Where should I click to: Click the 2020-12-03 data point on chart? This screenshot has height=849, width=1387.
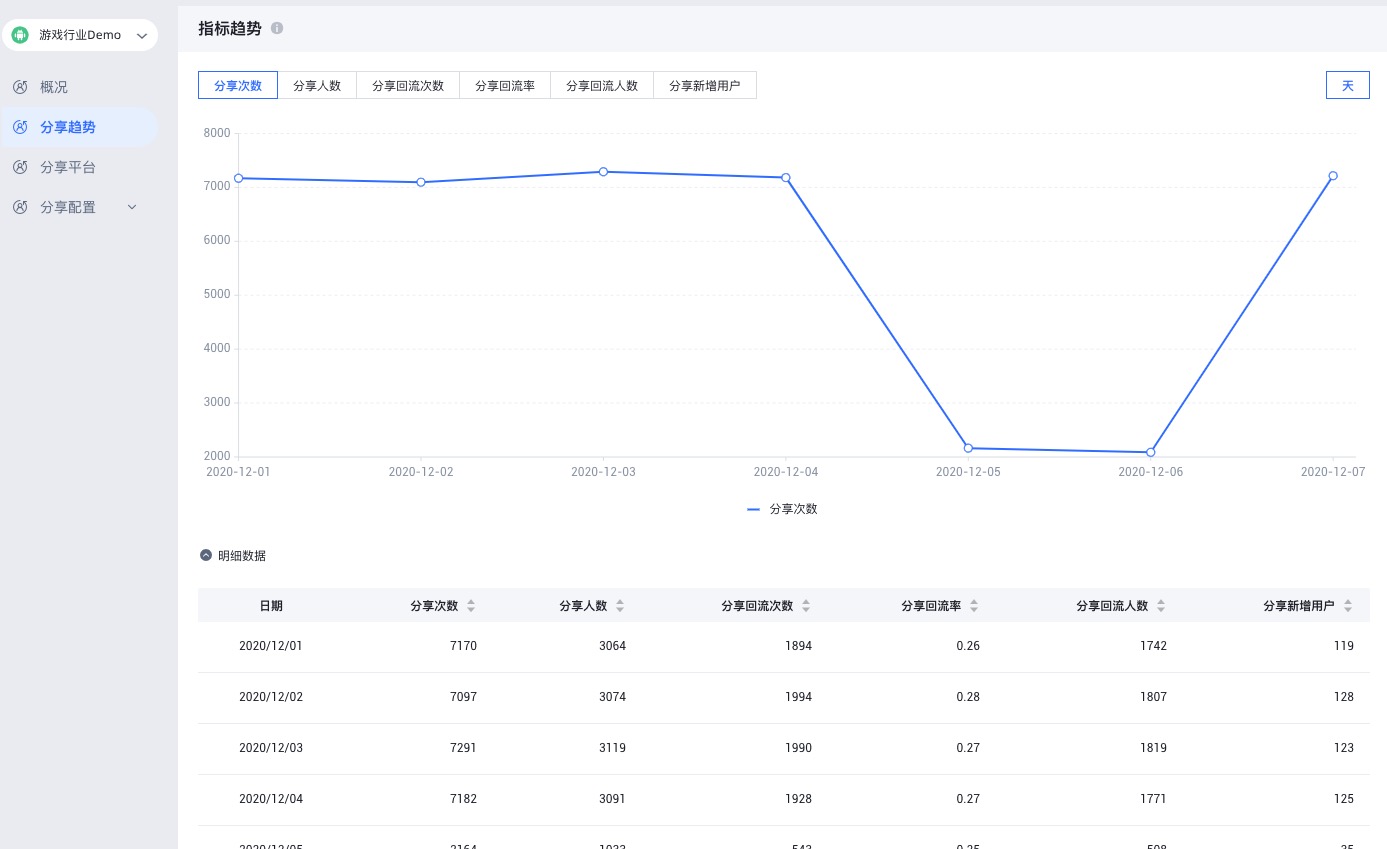pos(603,172)
